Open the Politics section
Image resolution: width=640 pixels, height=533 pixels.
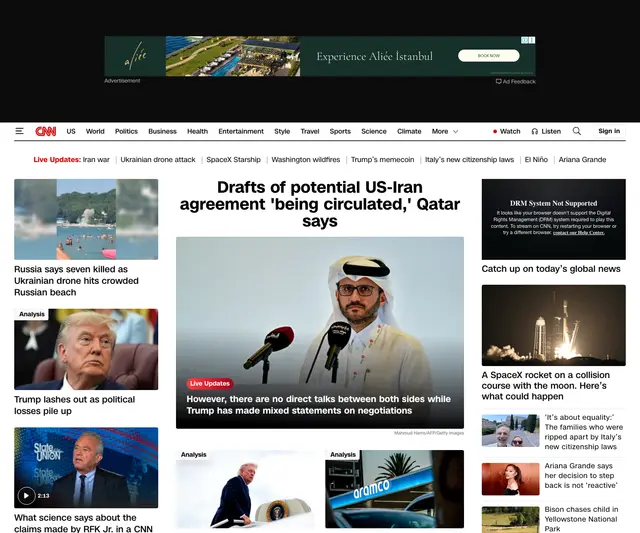click(x=126, y=131)
